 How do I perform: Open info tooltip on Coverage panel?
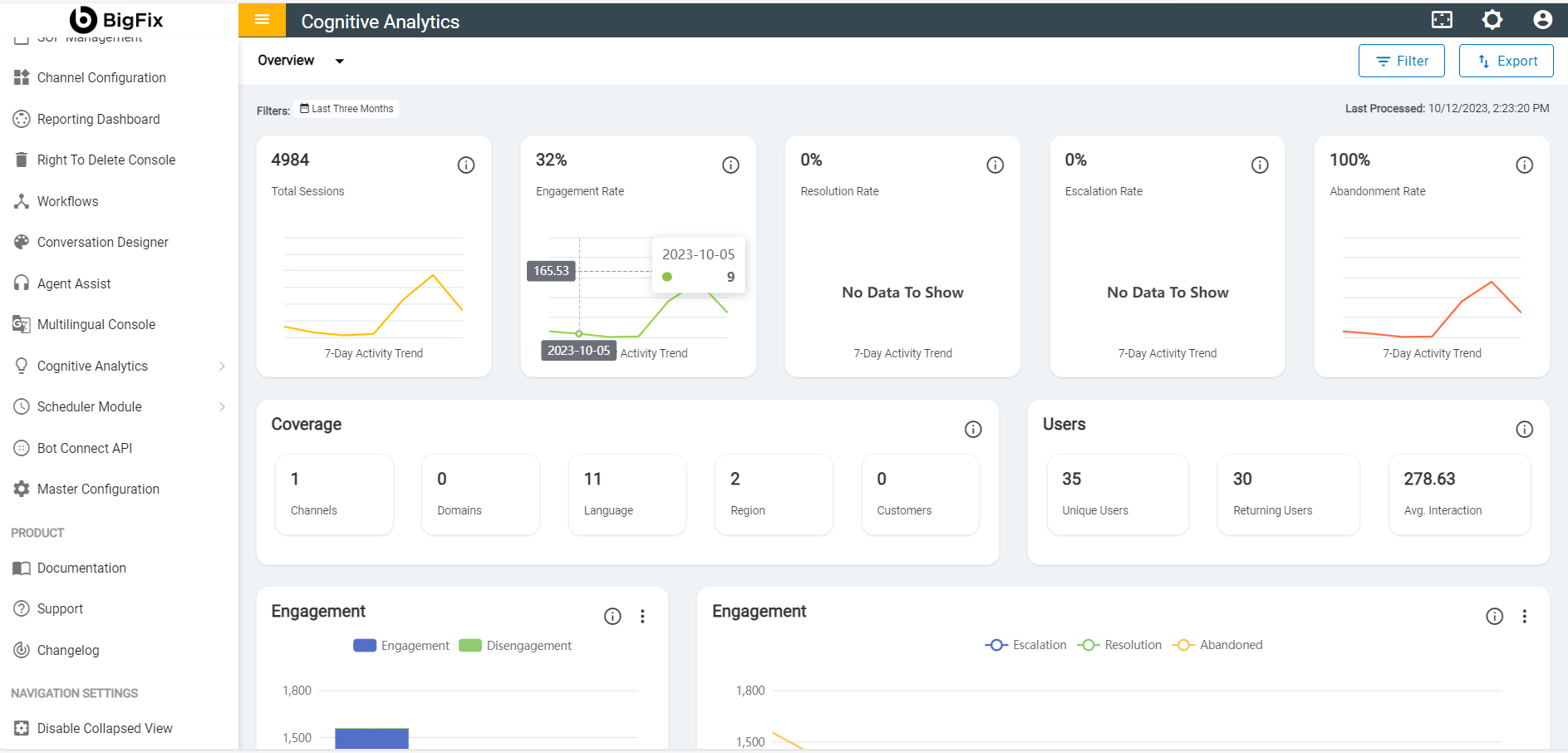(973, 430)
